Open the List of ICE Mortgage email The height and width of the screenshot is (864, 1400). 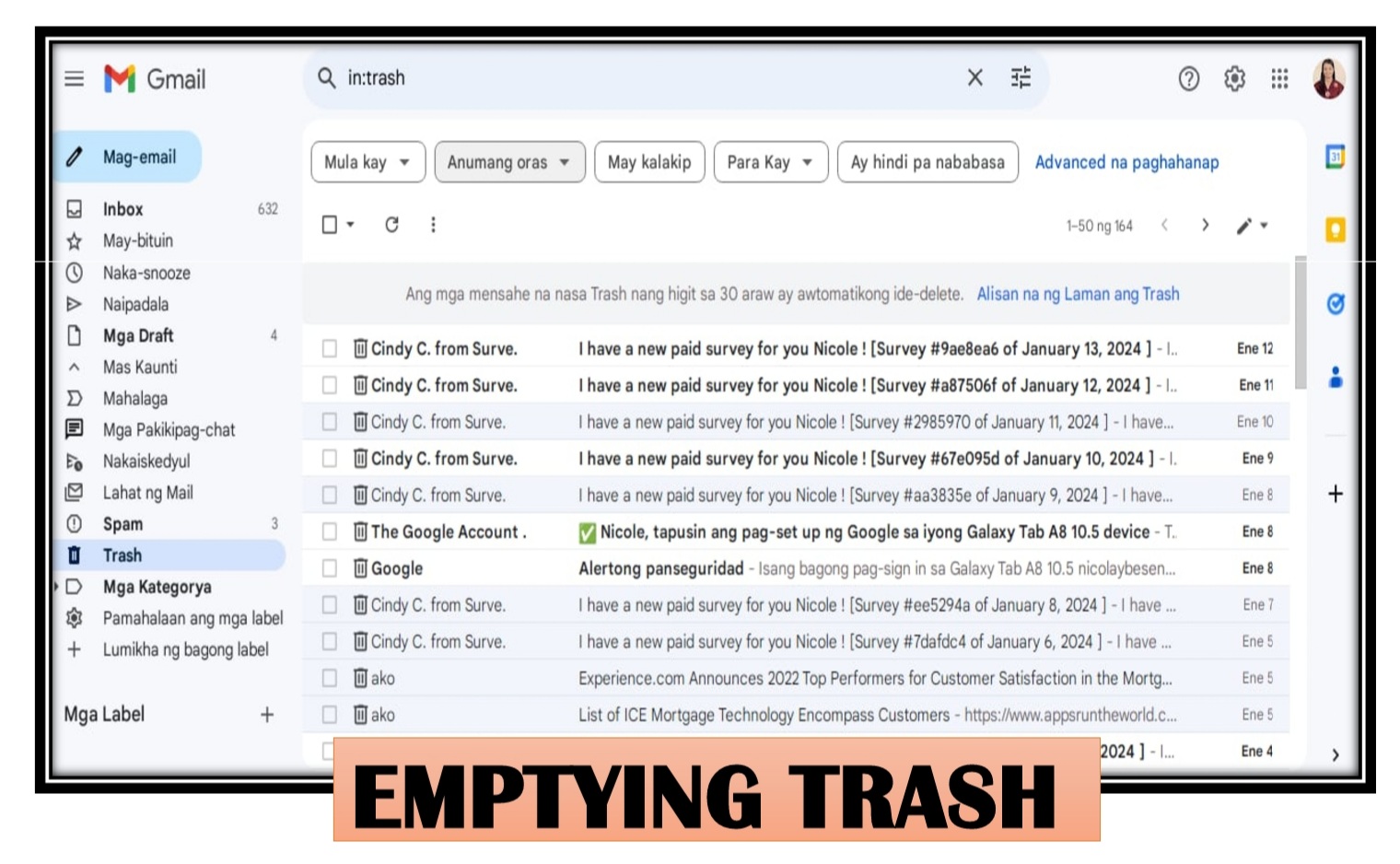tap(796, 715)
